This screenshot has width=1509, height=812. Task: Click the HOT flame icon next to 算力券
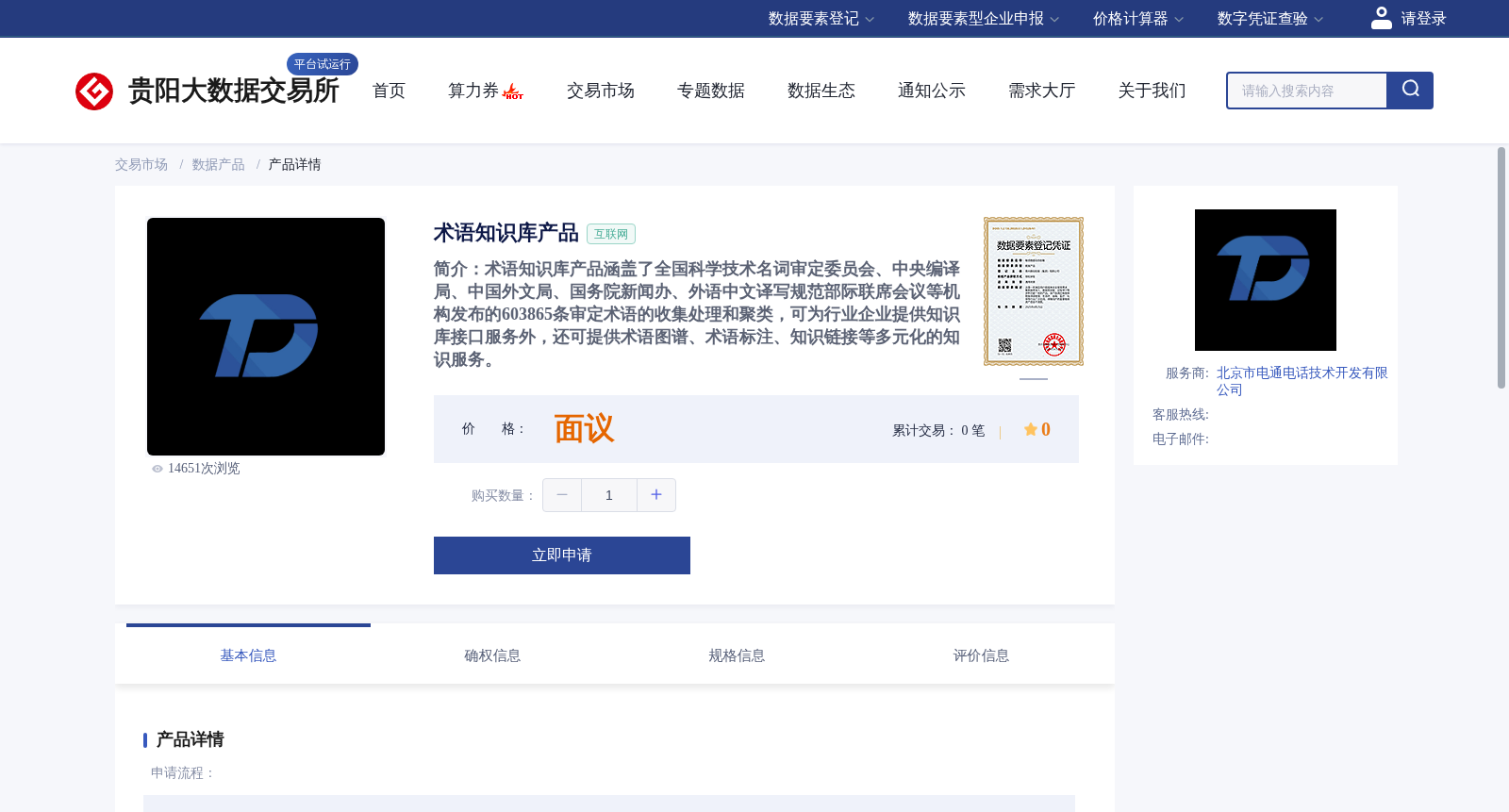tap(513, 92)
